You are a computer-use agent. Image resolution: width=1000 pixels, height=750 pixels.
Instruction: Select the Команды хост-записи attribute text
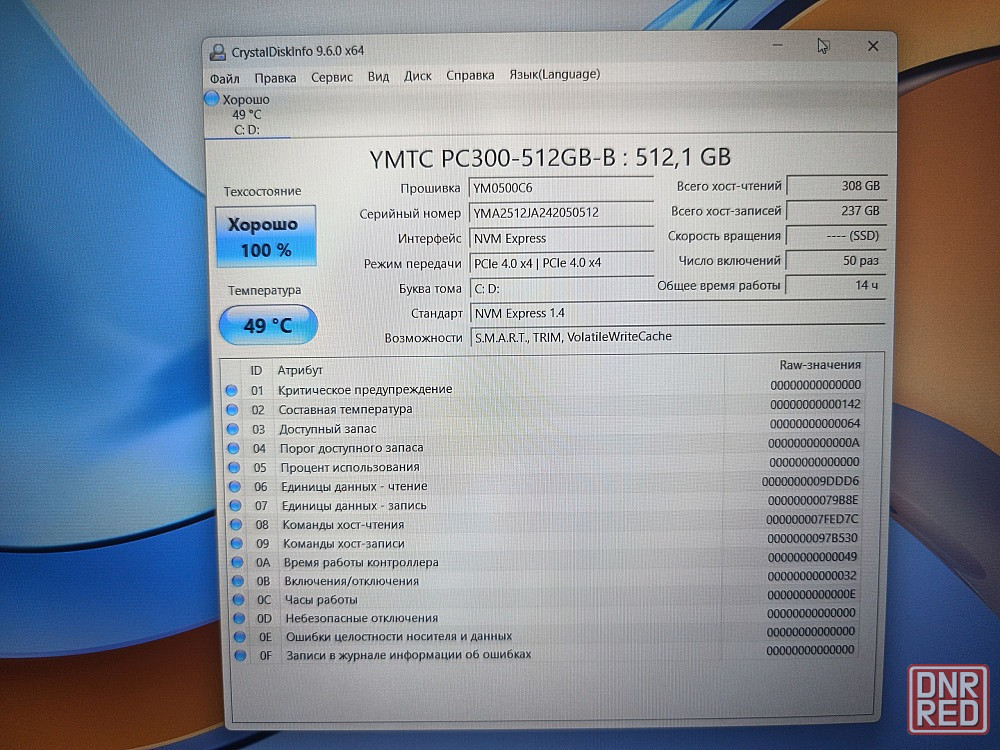[344, 544]
